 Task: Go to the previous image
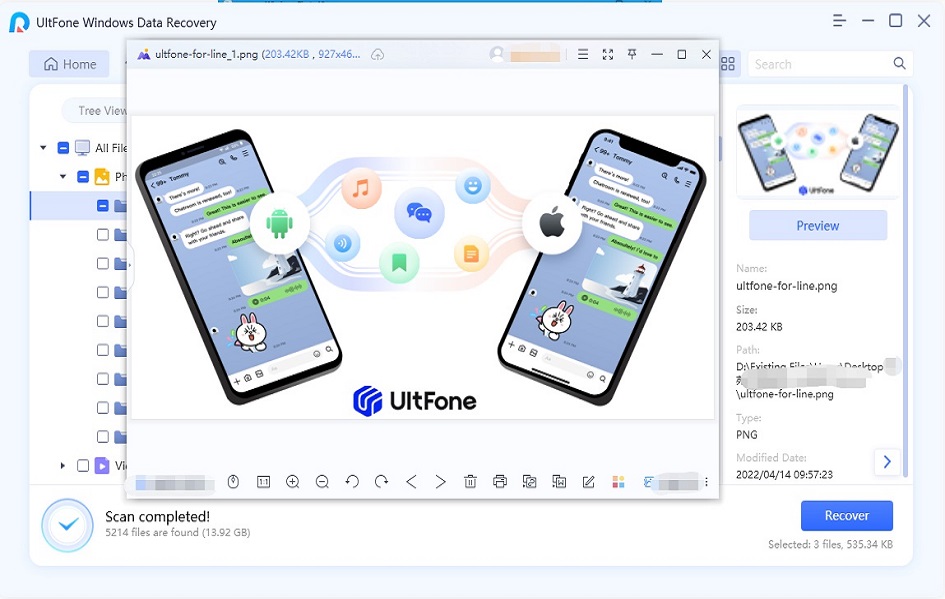point(411,481)
